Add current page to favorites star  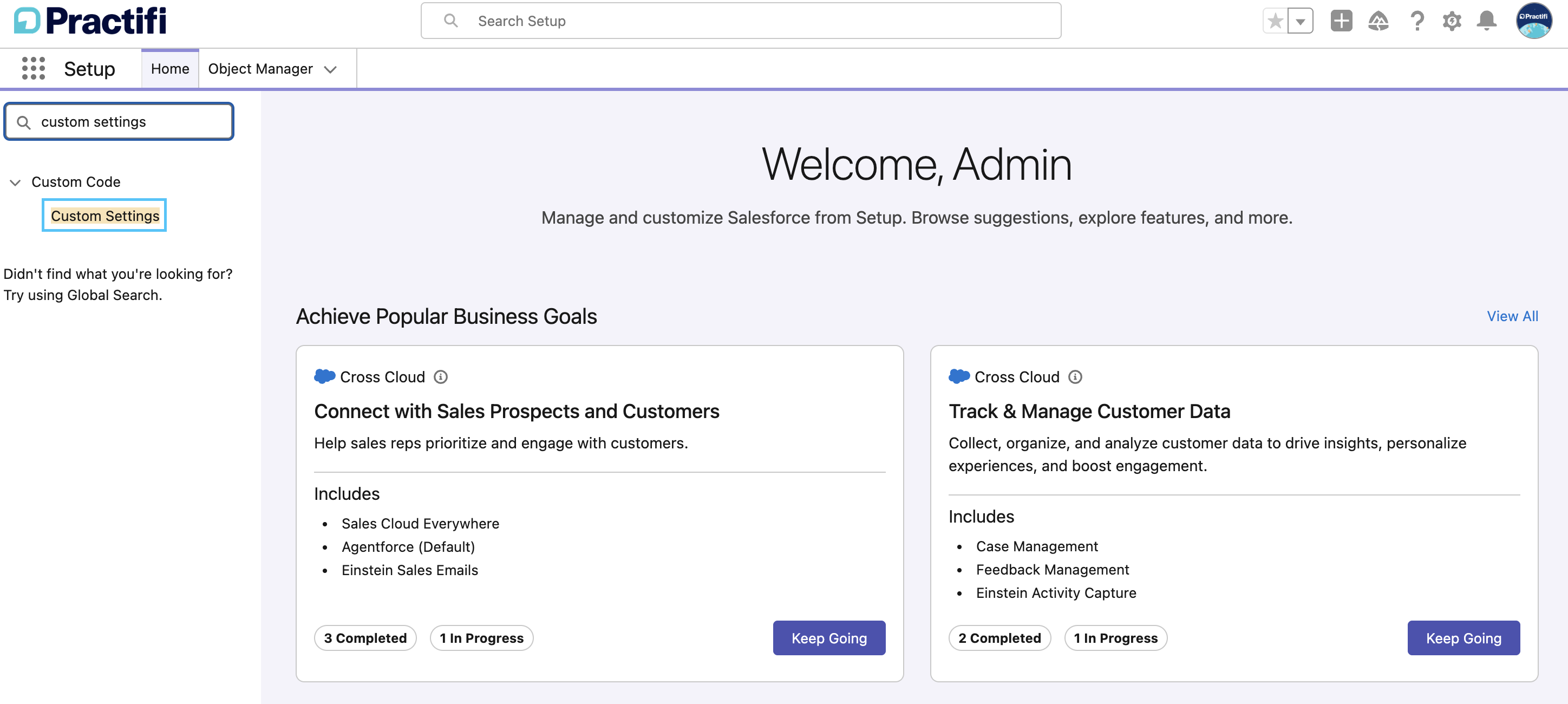coord(1275,21)
